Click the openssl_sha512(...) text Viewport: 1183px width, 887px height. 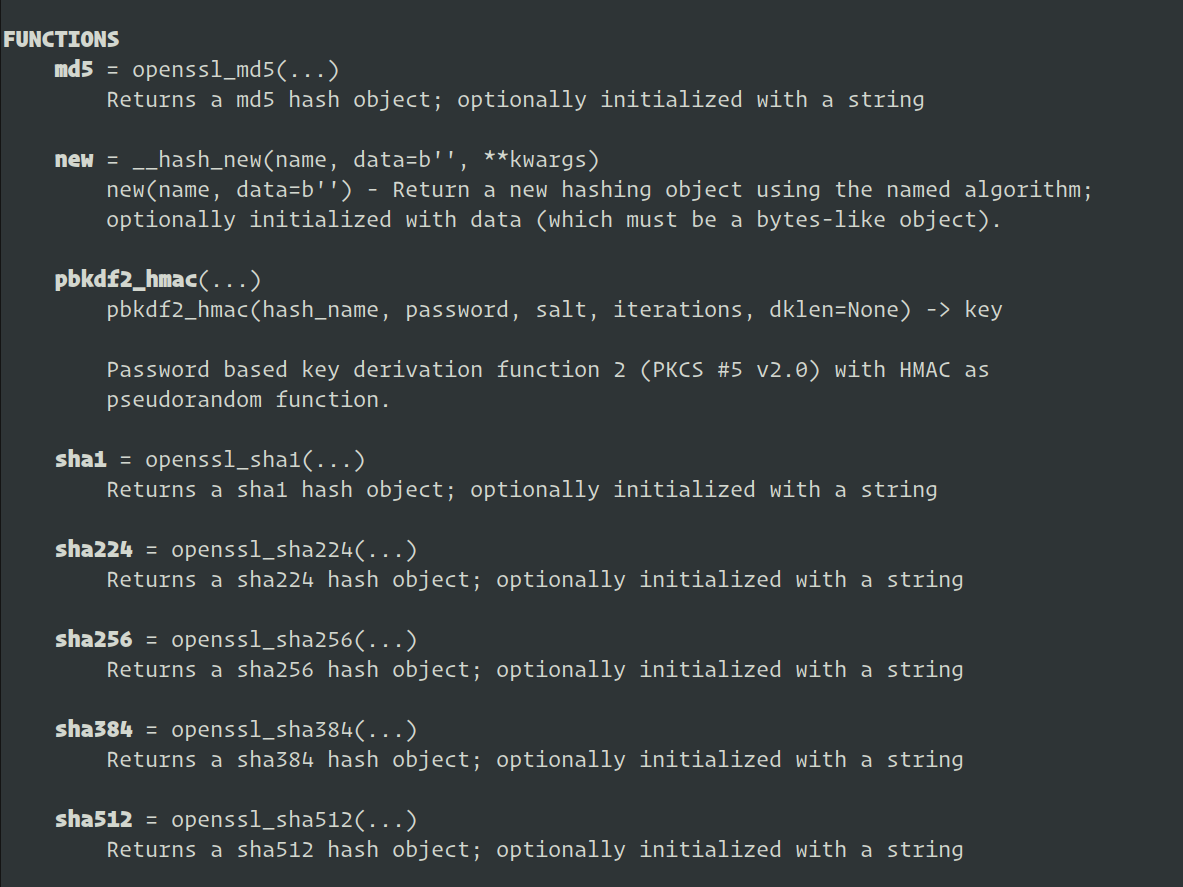pos(294,820)
